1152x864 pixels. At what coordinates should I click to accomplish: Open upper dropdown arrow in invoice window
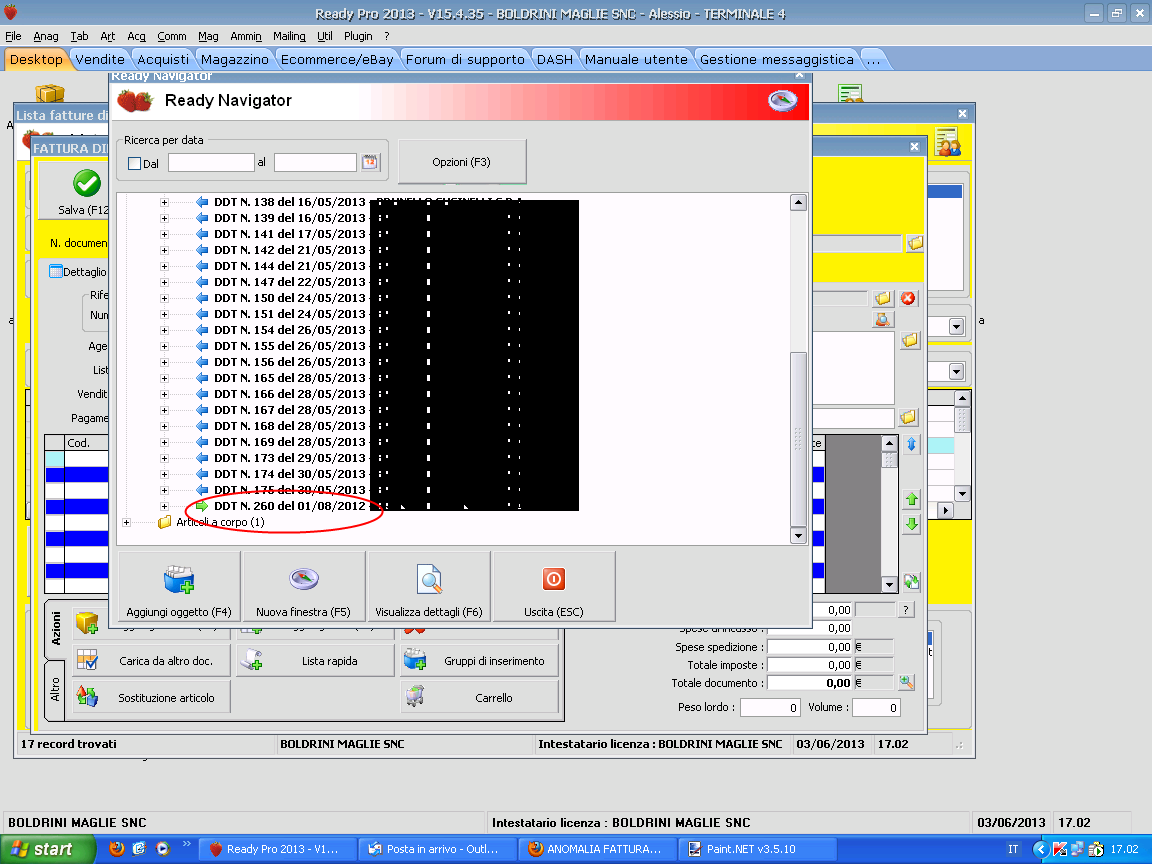(956, 326)
